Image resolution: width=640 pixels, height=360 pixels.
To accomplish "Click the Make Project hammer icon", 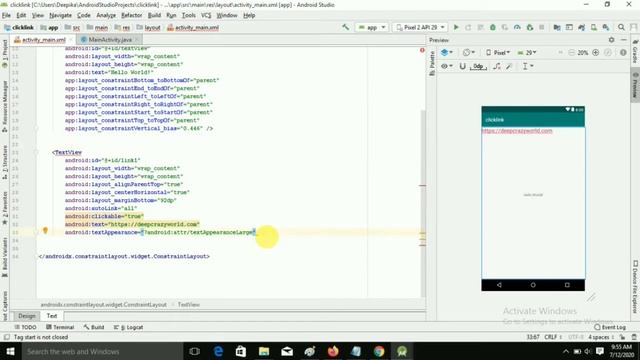I will (346, 27).
